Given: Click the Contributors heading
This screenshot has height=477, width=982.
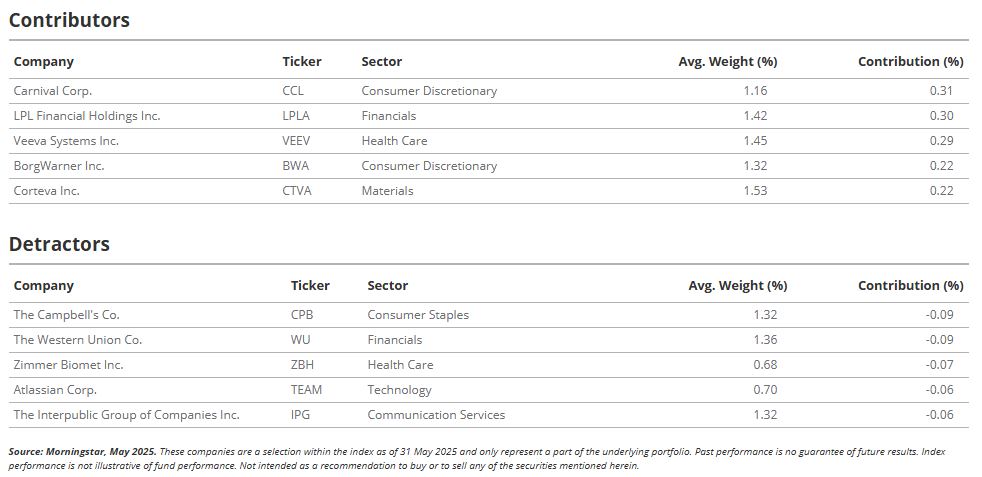Looking at the screenshot, I should (x=69, y=20).
